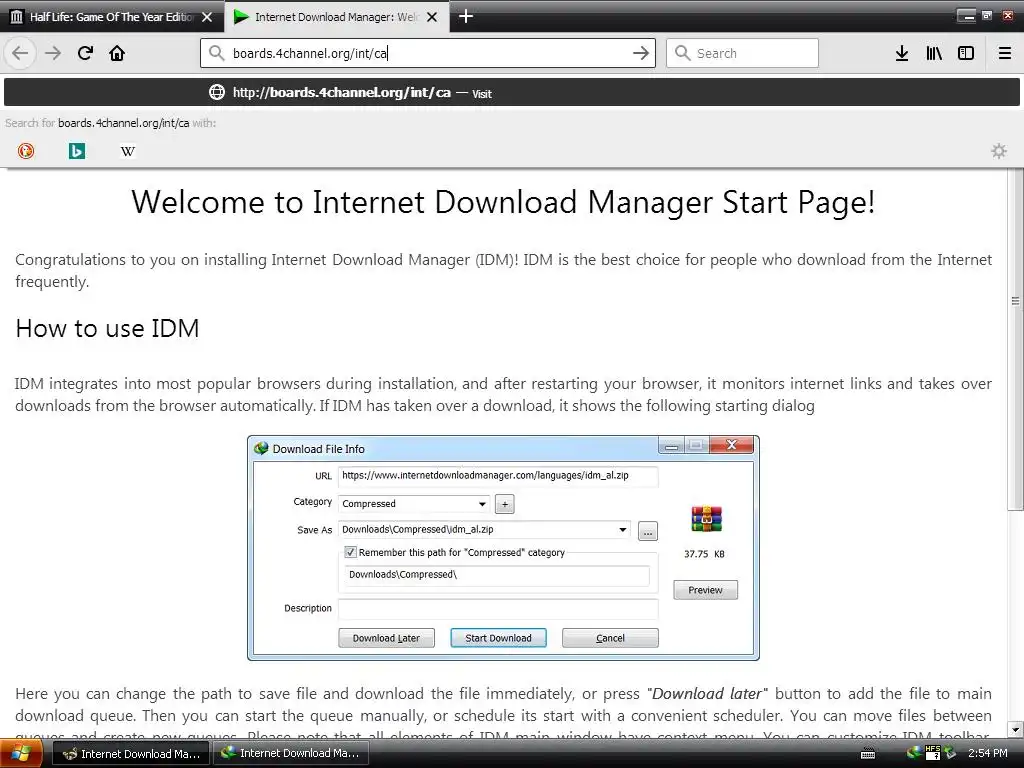Click the on-screen keyboard tray icon
The width and height of the screenshot is (1024, 768).
click(868, 754)
